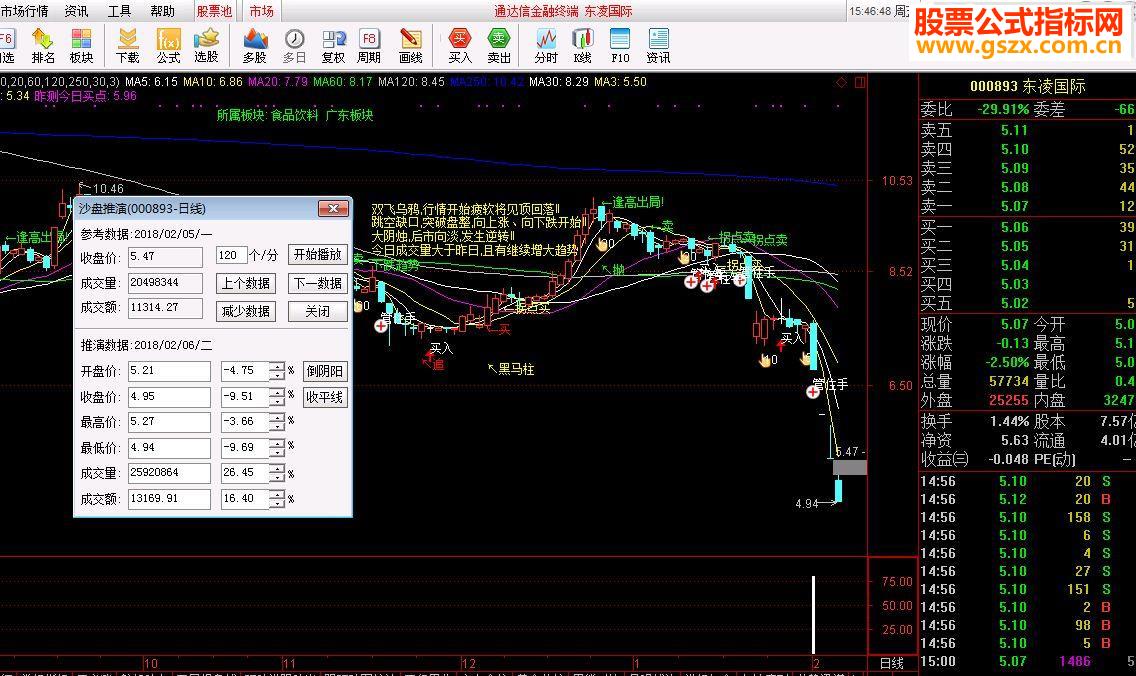Viewport: 1136px width, 676px height.
Task: Click the 开盘价 percent field showing -4.75
Action: click(x=245, y=371)
